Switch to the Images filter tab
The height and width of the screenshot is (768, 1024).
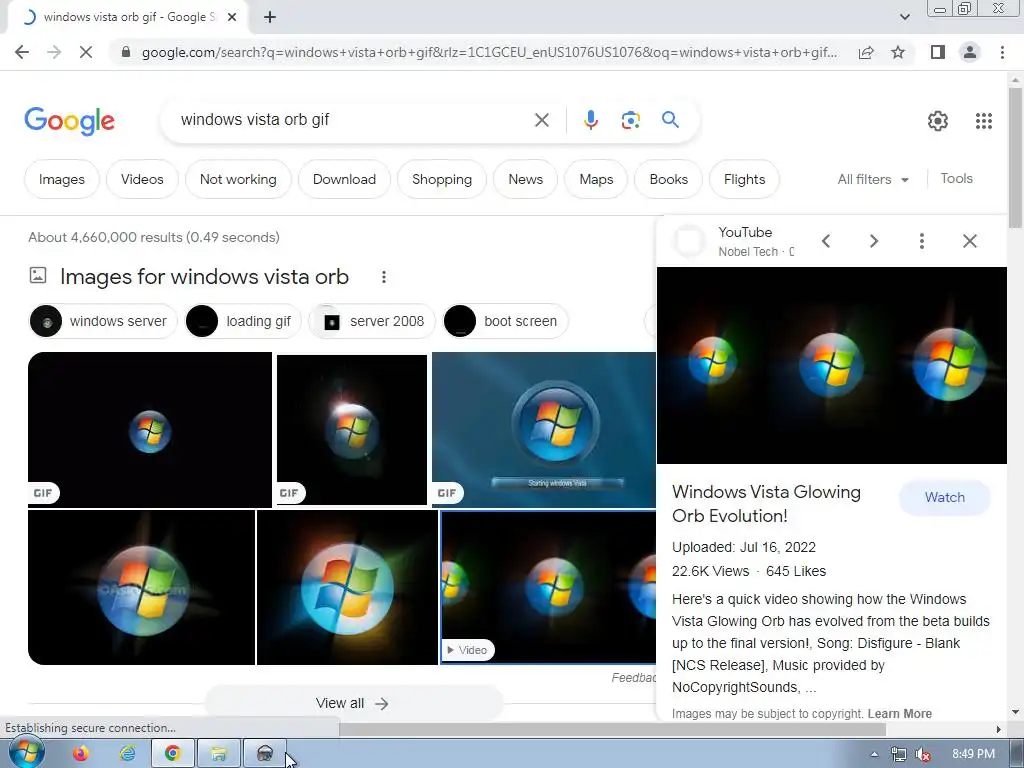61,179
